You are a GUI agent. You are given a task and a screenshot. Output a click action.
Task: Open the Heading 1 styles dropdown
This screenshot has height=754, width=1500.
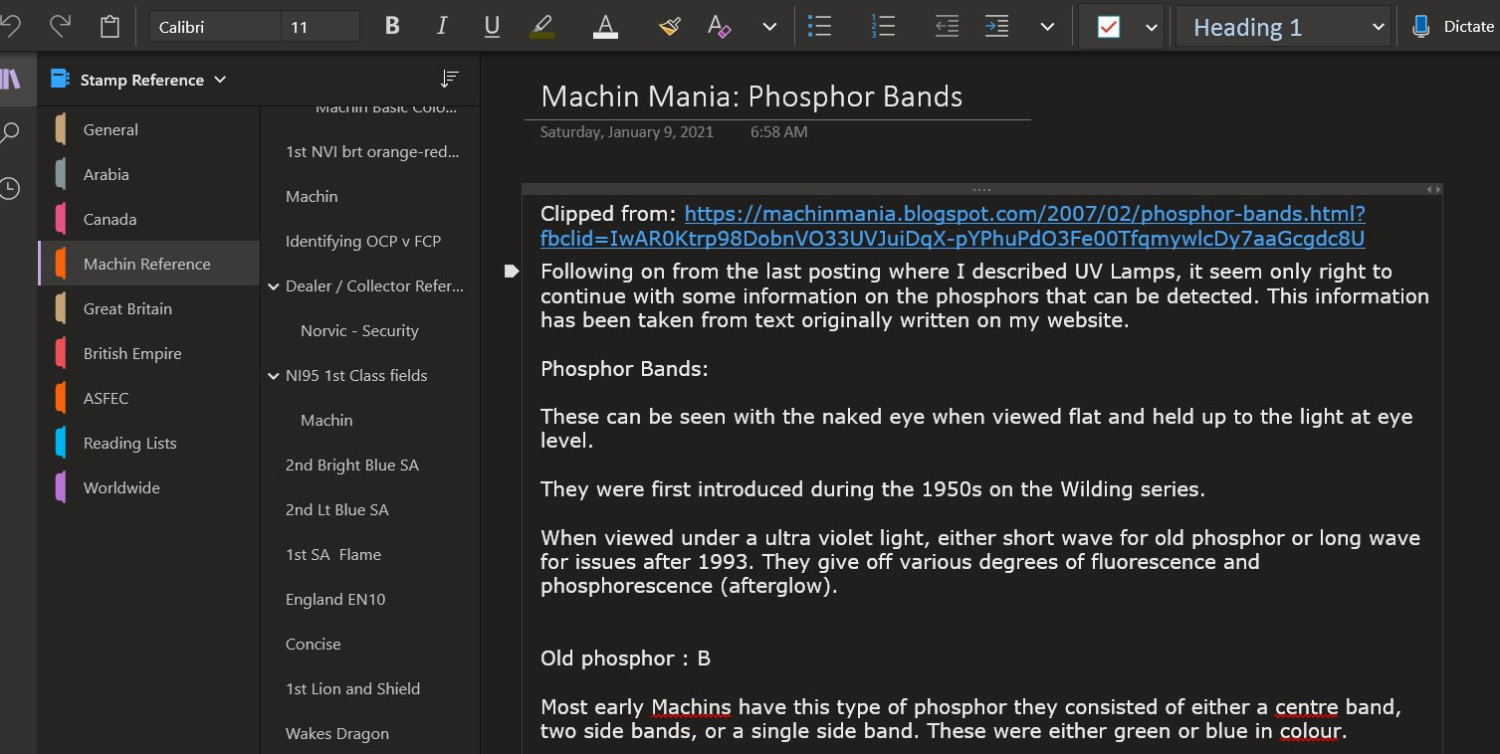1283,27
